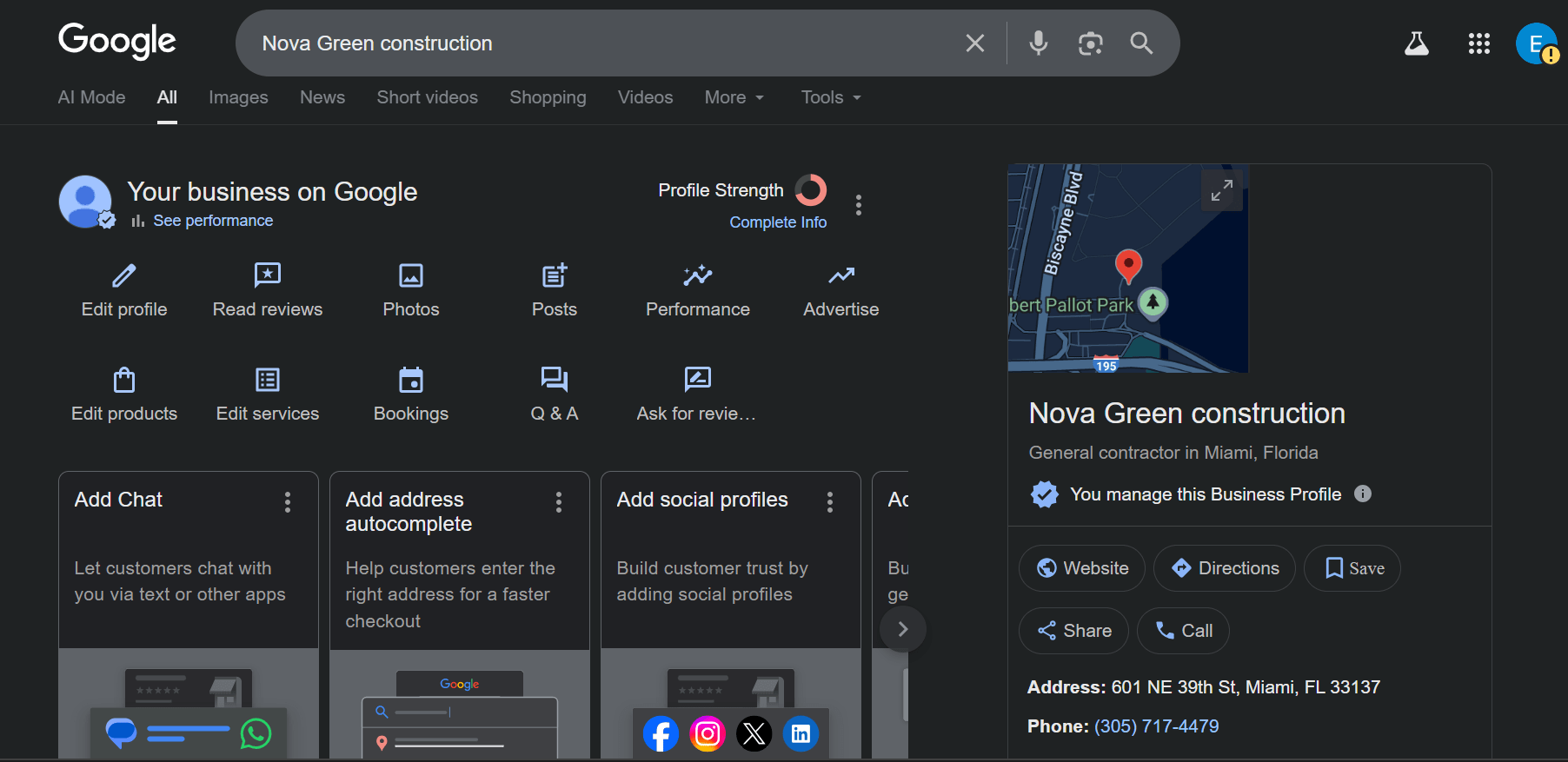Open Advertise option

click(x=841, y=291)
